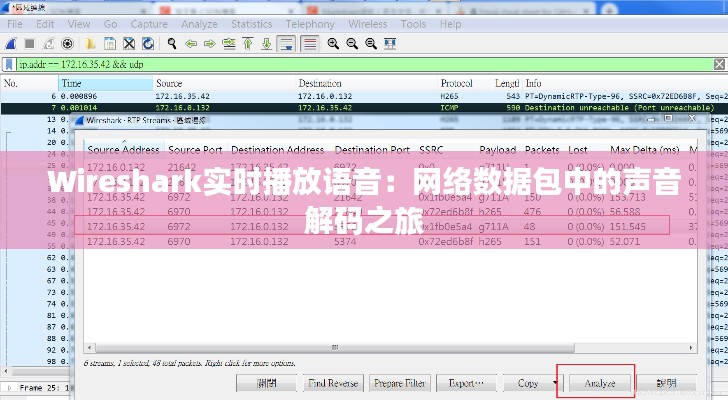Open the display filter bookmark menu
The height and width of the screenshot is (400, 728).
[9, 63]
